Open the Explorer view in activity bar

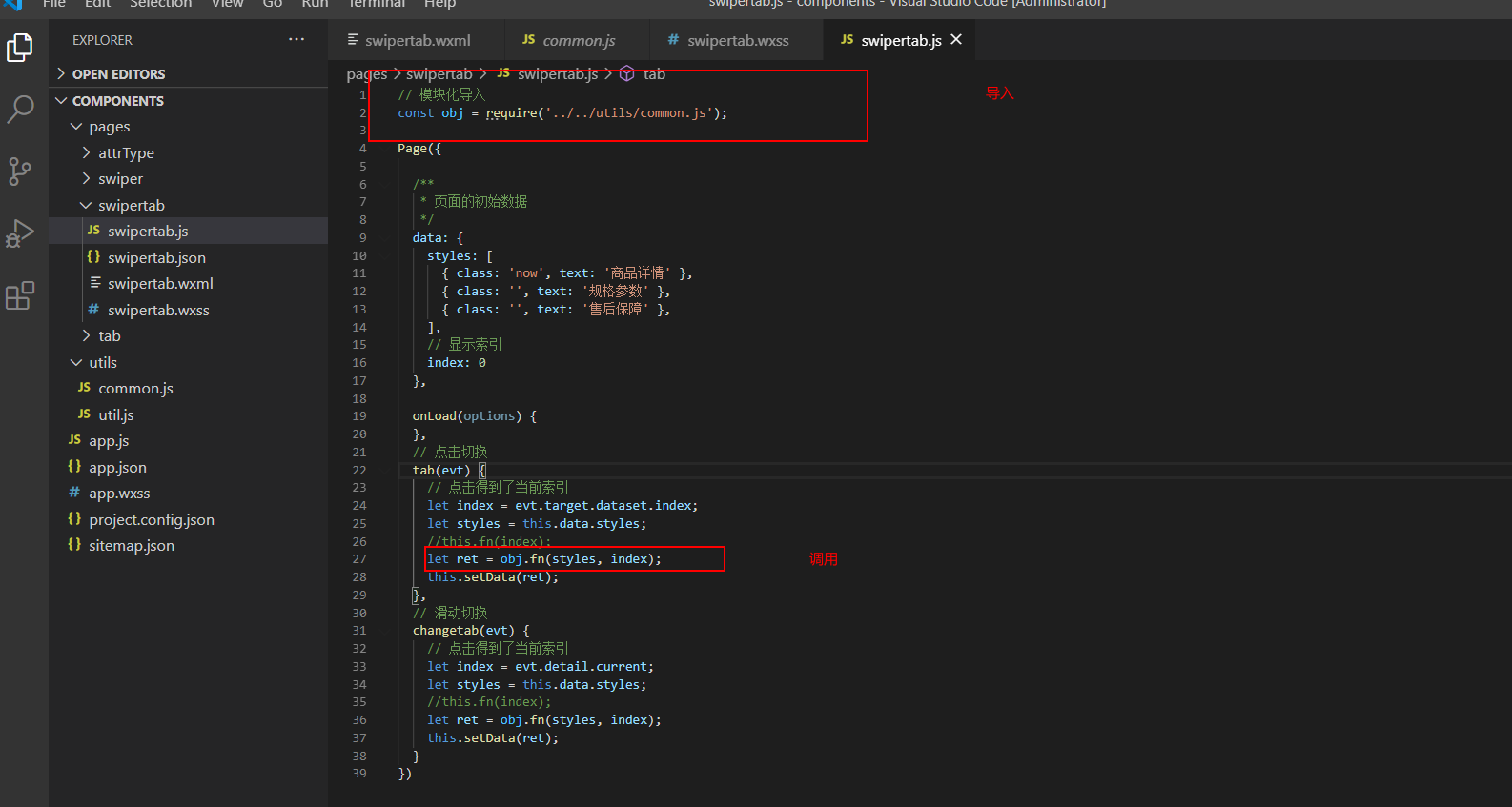20,47
